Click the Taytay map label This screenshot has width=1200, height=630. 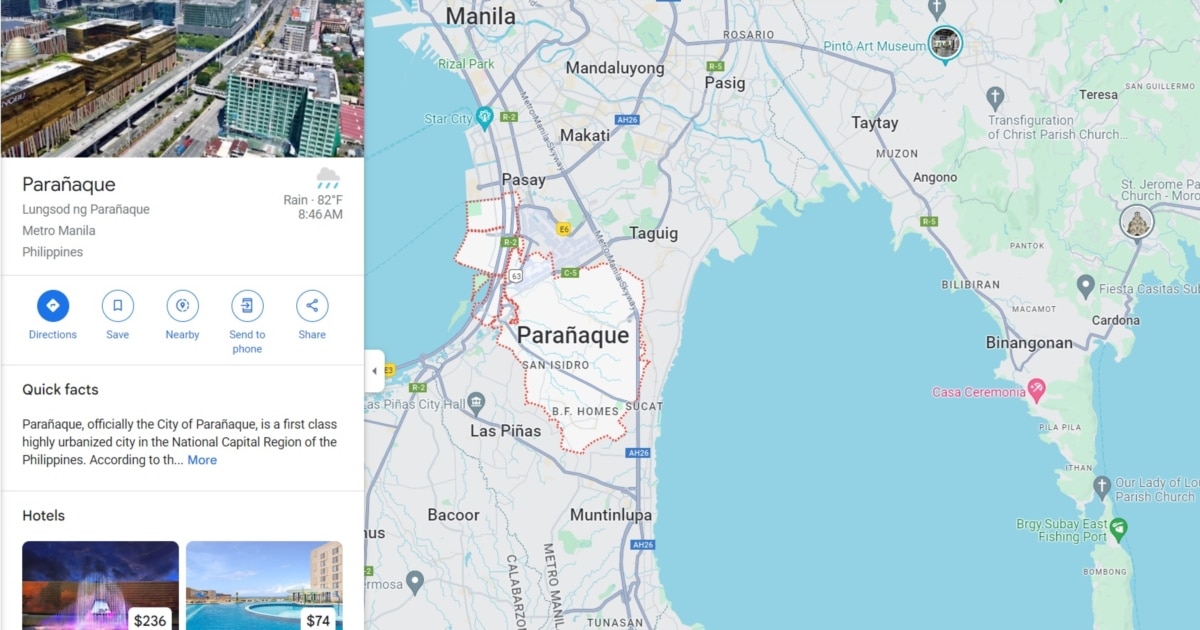[x=875, y=123]
